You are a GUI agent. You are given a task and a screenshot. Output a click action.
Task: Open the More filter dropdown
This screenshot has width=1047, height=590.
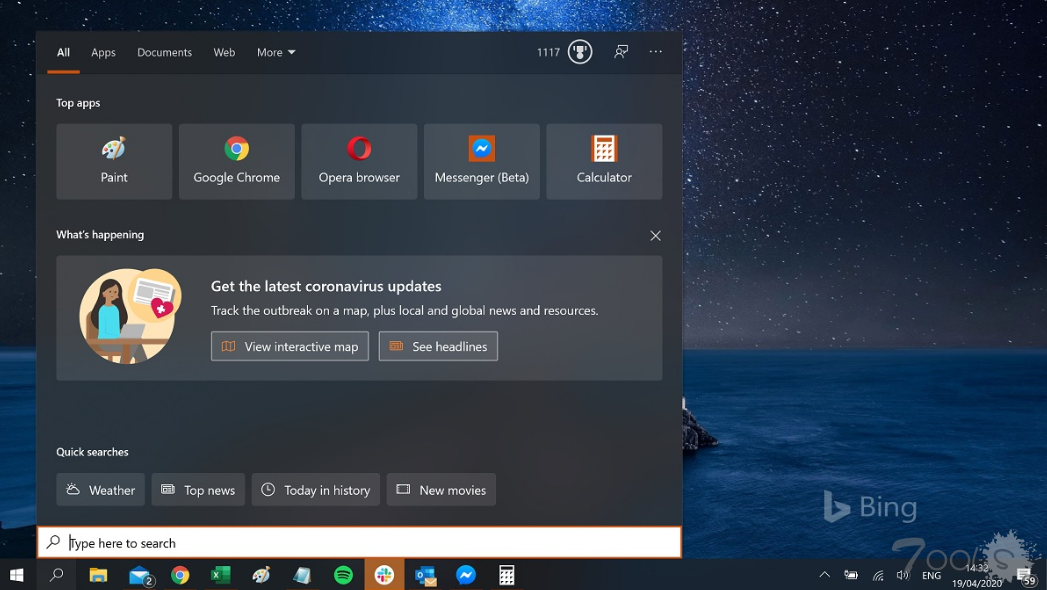click(x=275, y=52)
